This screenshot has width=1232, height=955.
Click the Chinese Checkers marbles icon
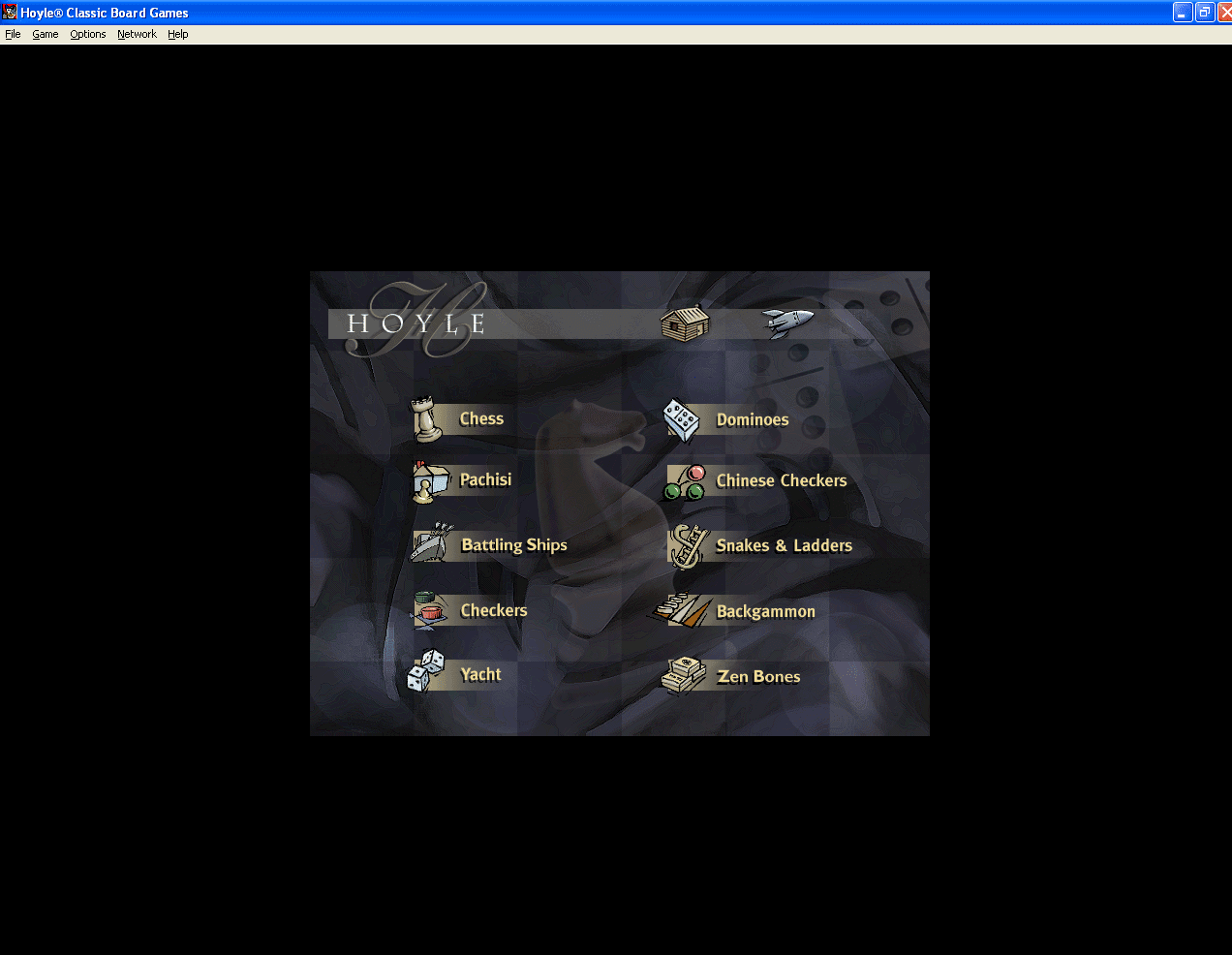[x=685, y=482]
